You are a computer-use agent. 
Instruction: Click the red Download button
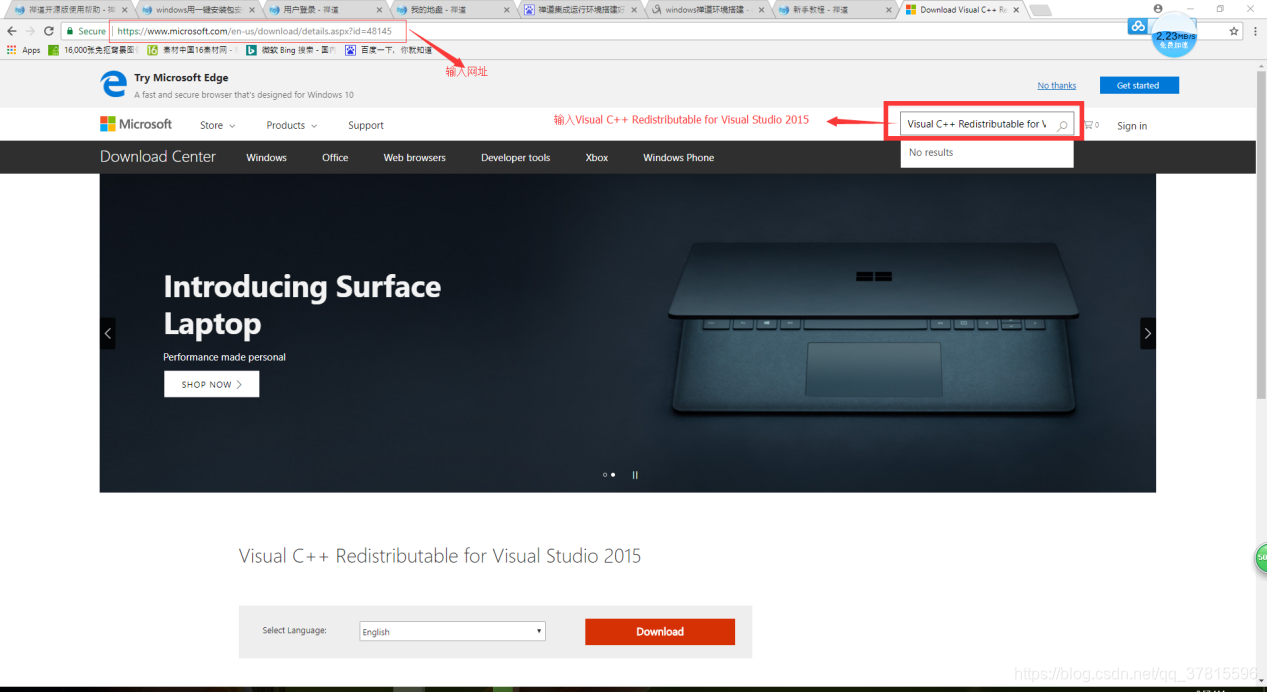[660, 631]
